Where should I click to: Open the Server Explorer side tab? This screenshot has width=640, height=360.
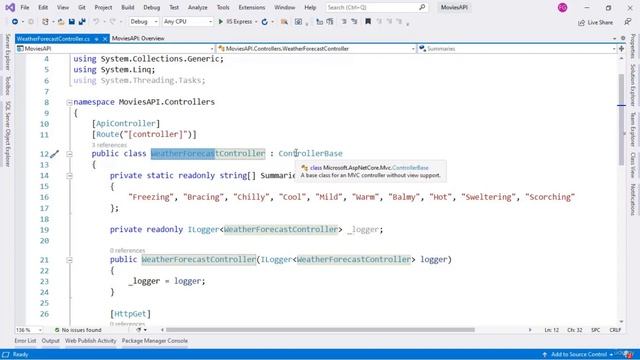click(x=7, y=52)
